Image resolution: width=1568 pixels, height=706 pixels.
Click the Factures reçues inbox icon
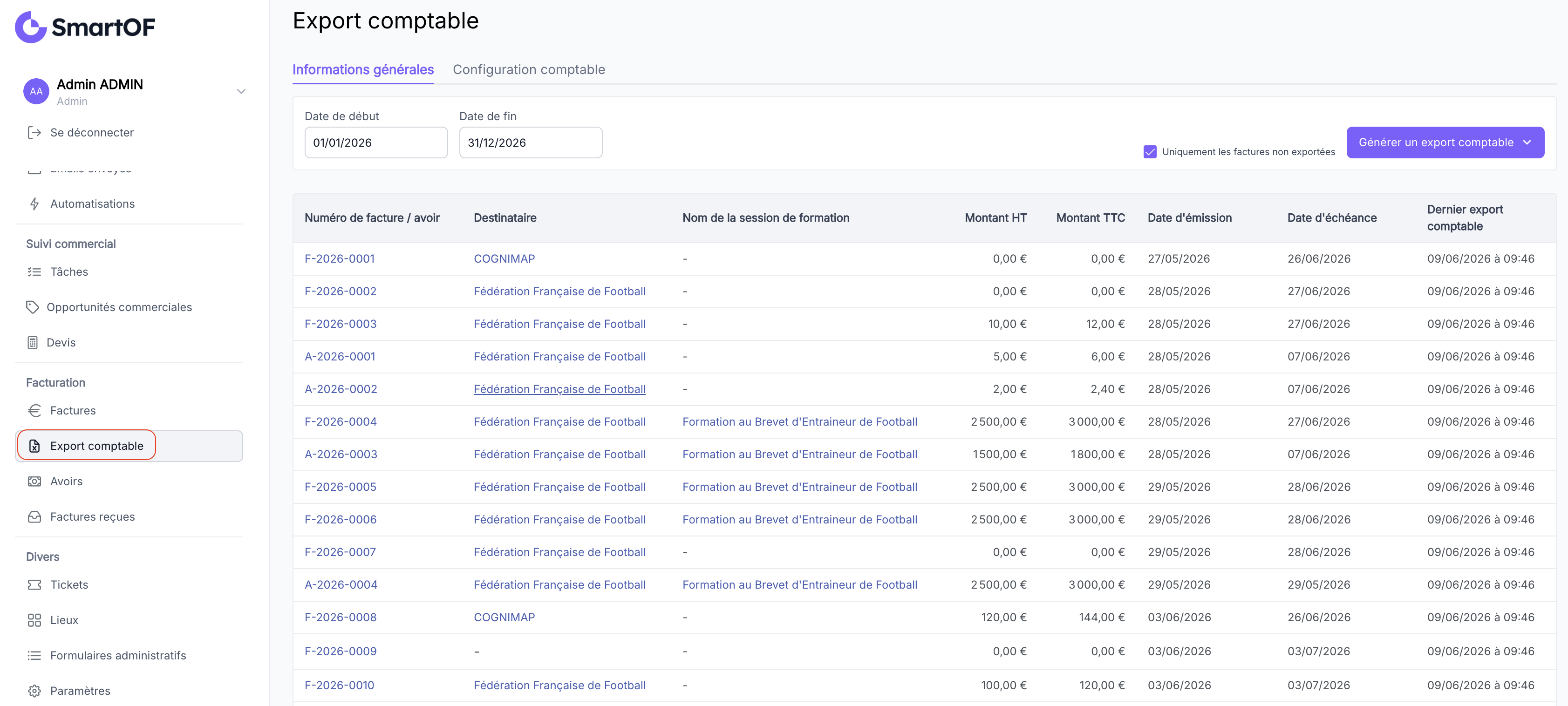click(34, 517)
